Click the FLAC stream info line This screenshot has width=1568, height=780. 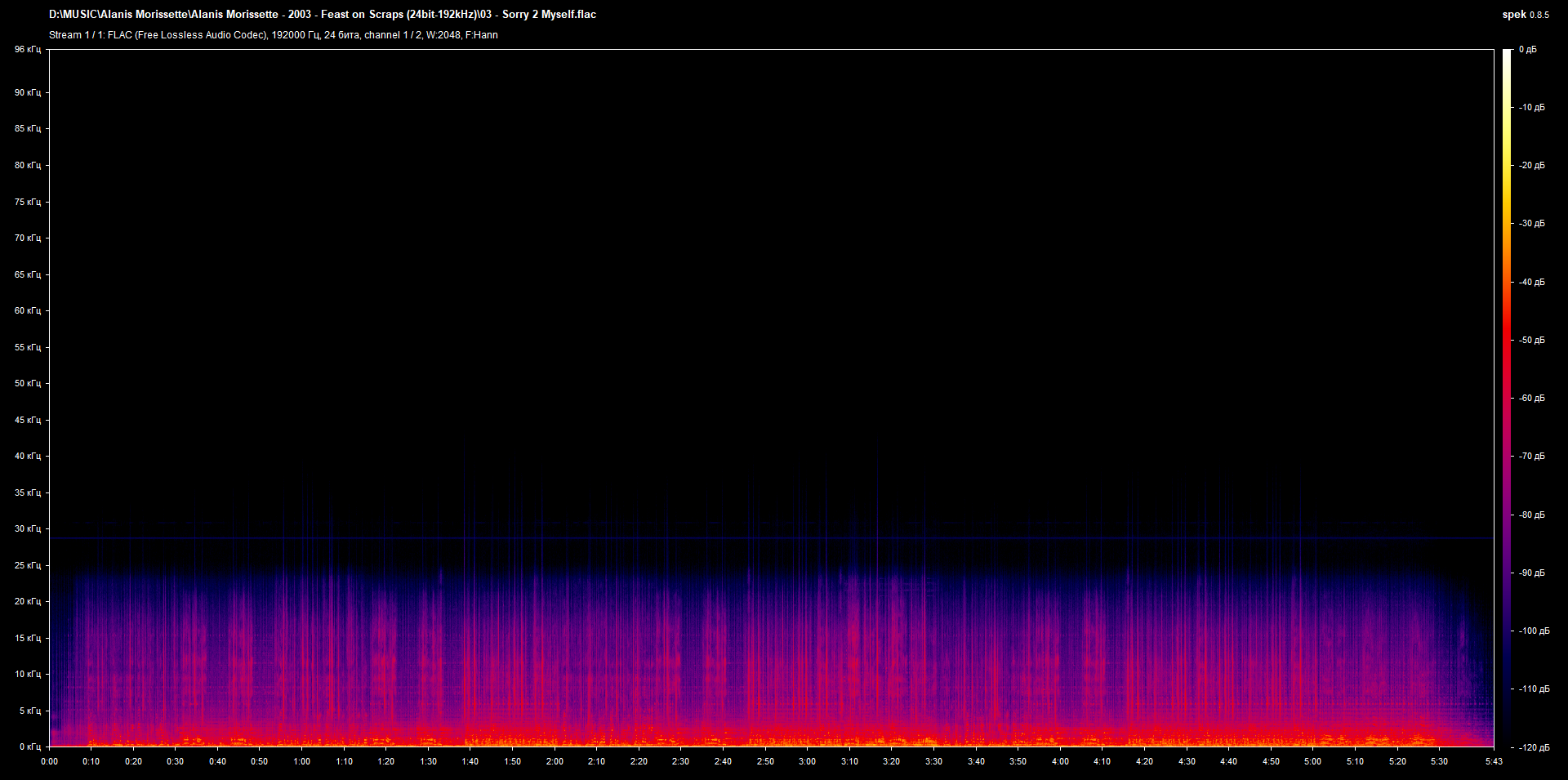(273, 35)
